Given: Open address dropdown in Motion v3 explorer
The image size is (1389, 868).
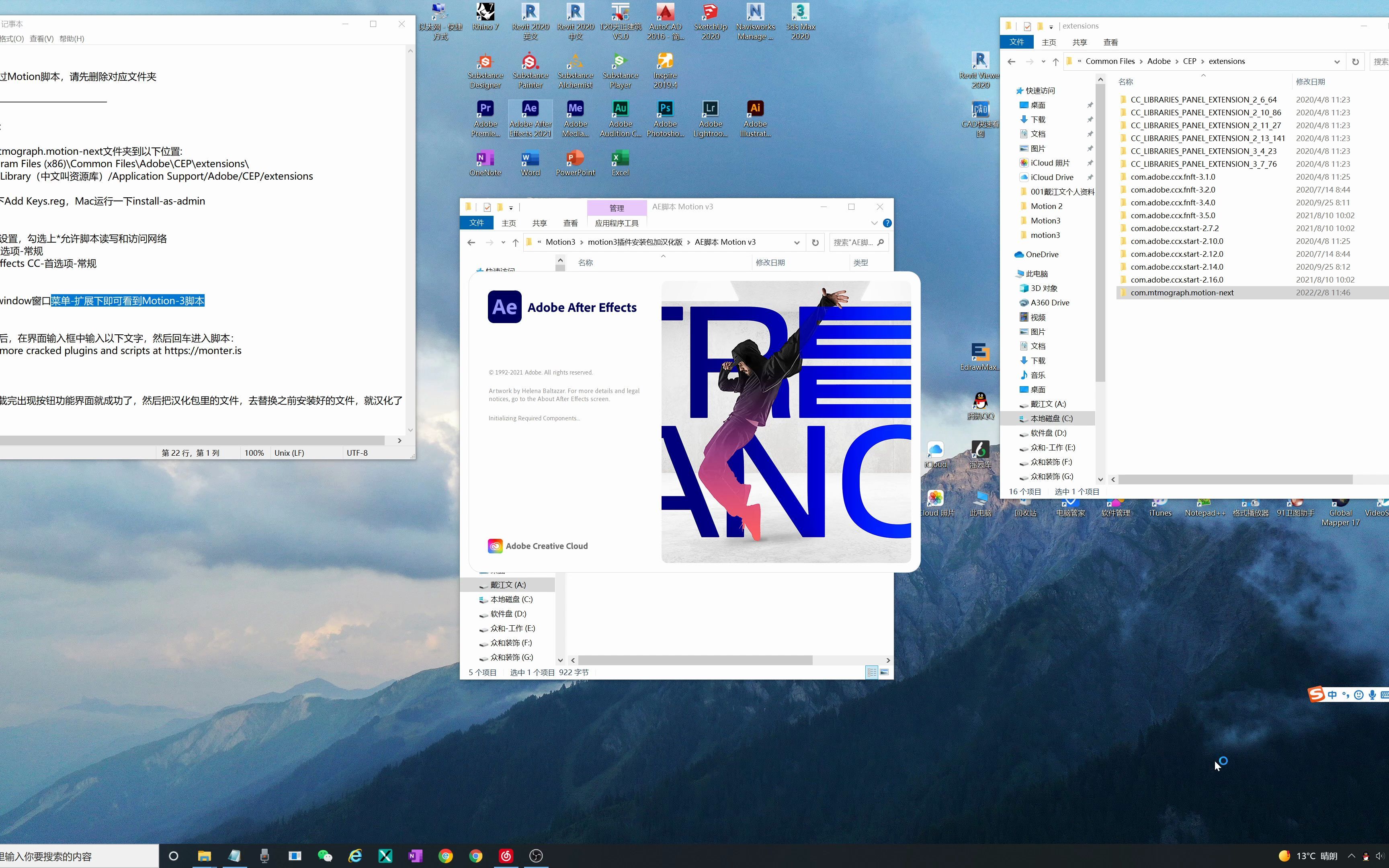Looking at the screenshot, I should 797,242.
